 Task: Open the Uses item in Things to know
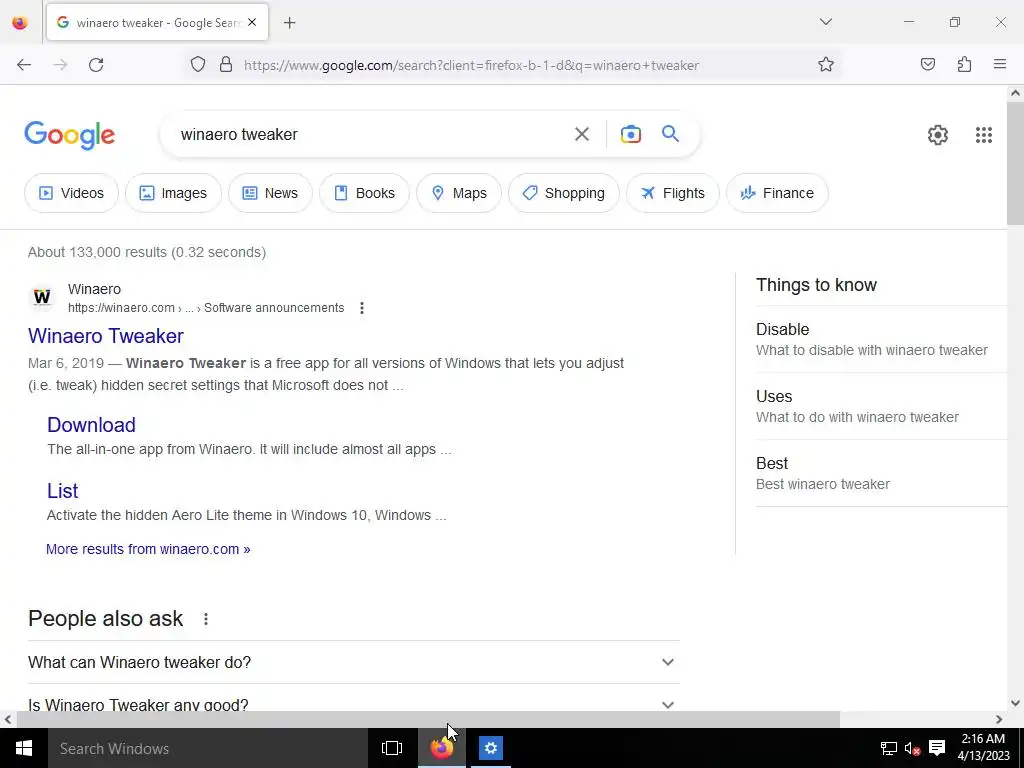click(882, 406)
